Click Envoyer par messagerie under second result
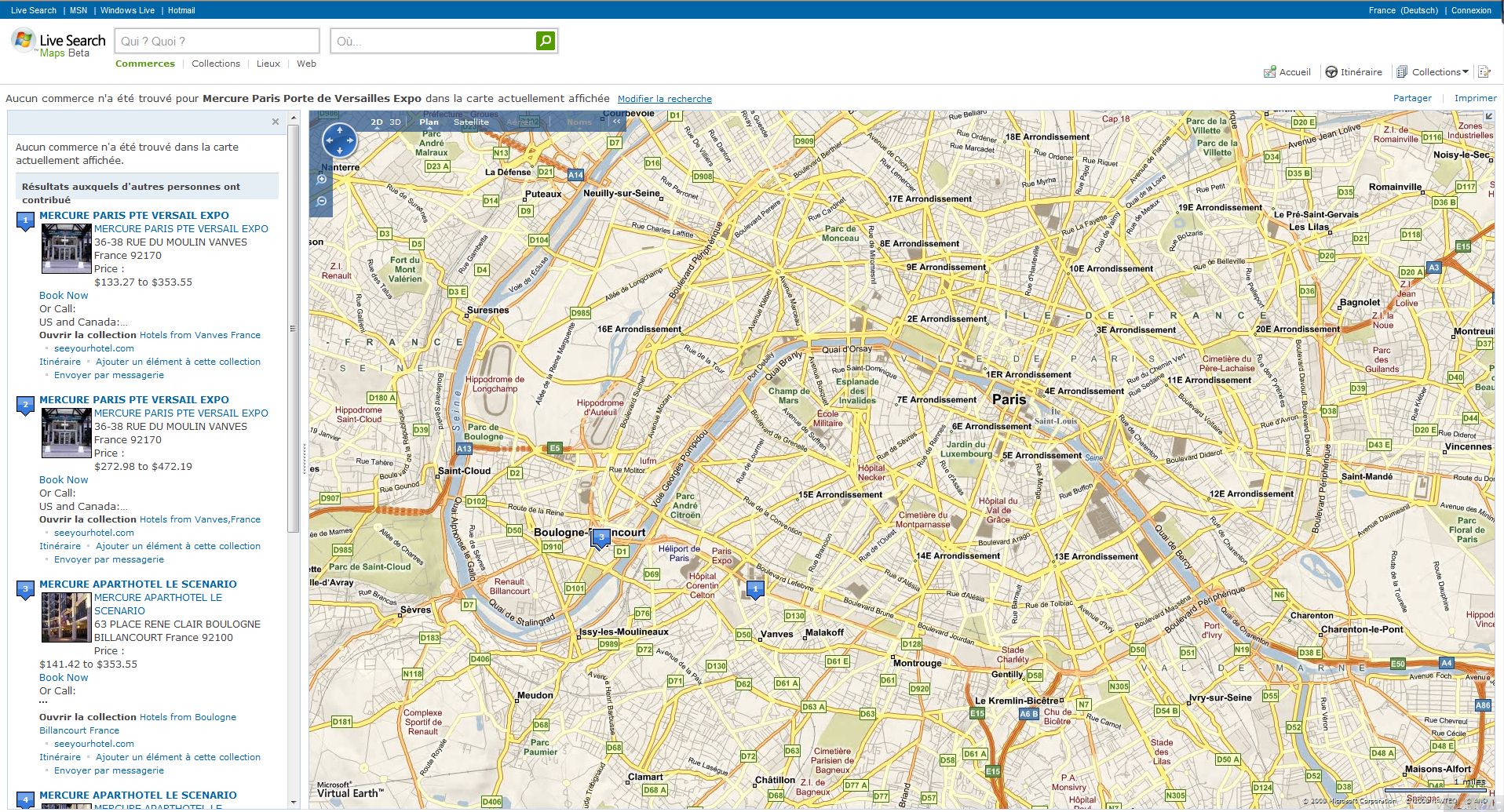 [109, 559]
